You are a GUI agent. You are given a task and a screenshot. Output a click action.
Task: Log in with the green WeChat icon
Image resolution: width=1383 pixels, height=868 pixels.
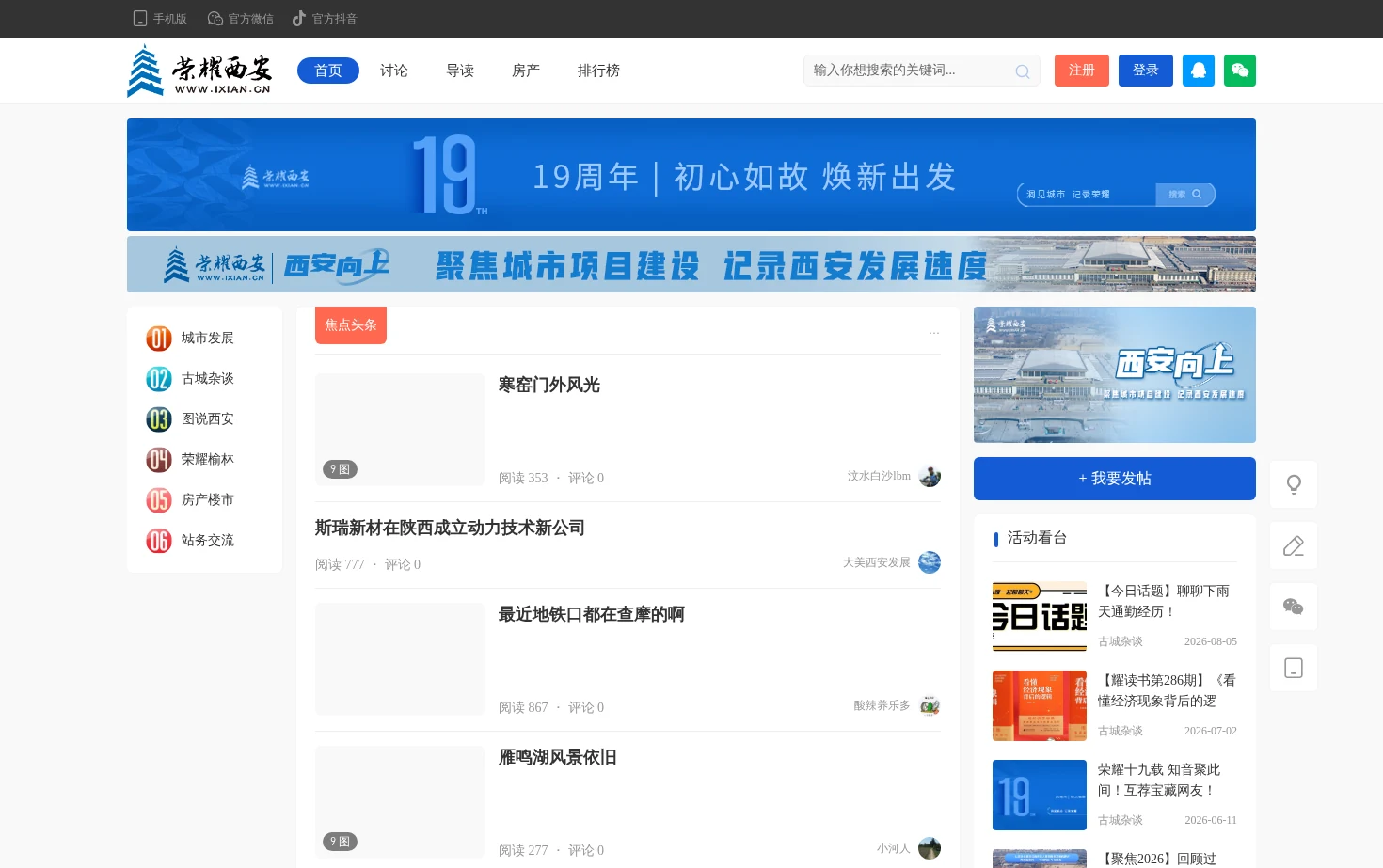coord(1240,71)
